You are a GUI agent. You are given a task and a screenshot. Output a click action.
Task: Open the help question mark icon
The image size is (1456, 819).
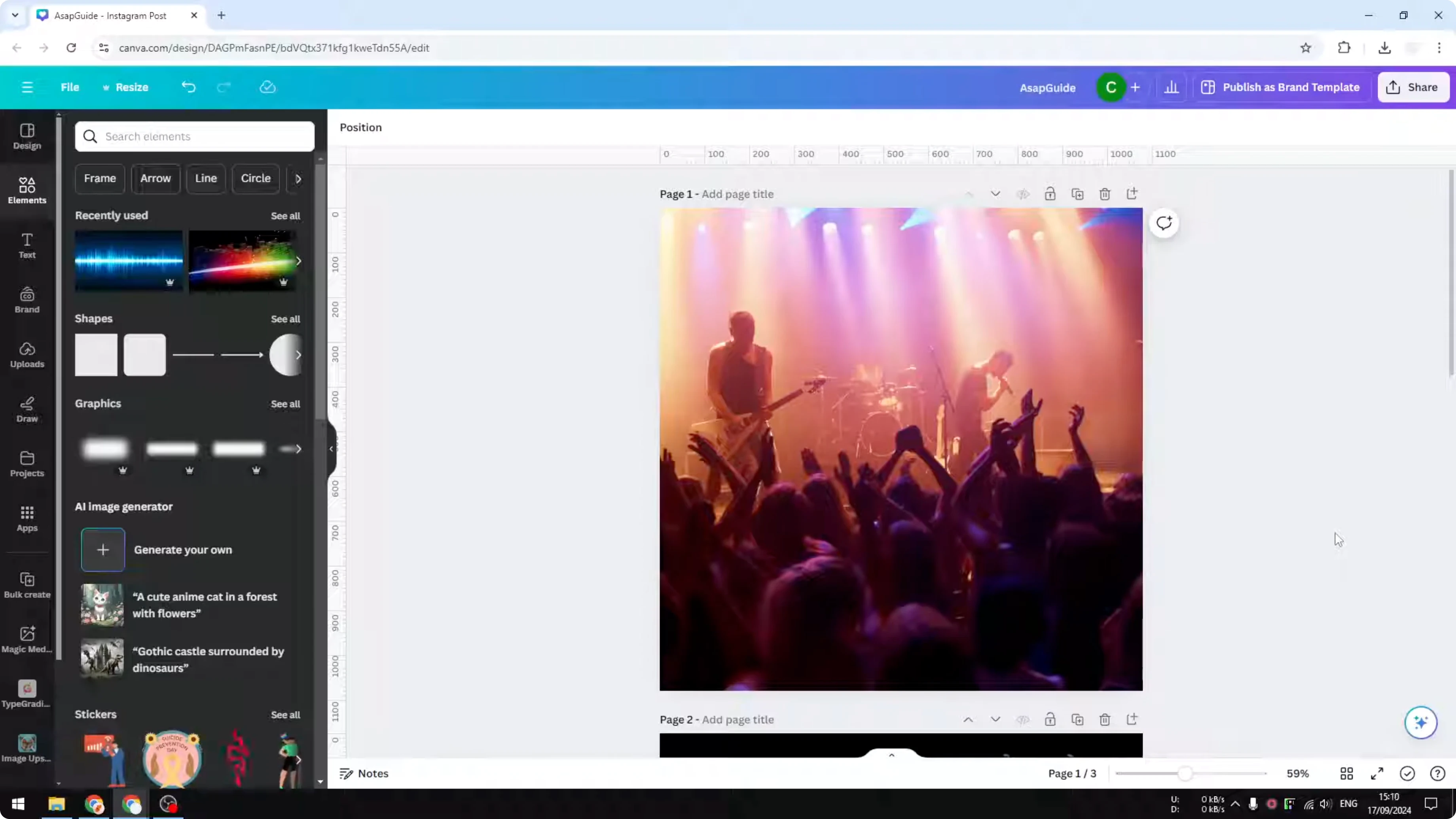[1437, 773]
